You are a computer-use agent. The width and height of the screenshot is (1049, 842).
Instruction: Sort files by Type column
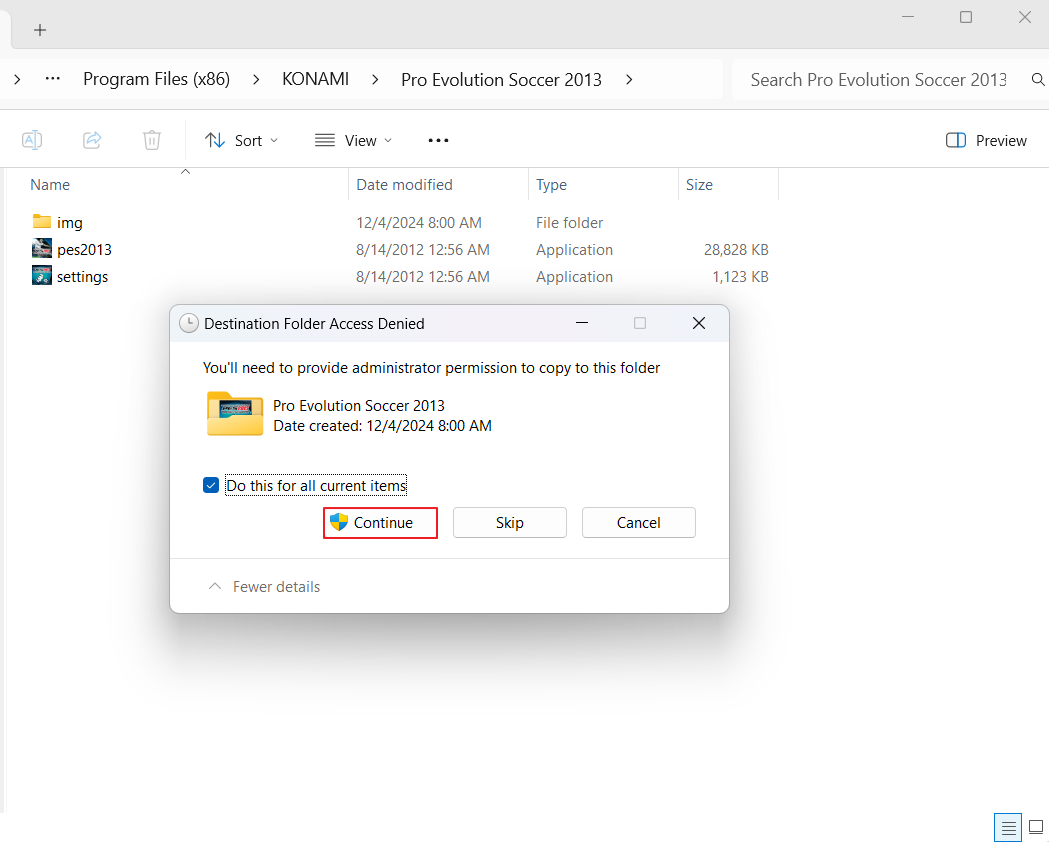(551, 185)
